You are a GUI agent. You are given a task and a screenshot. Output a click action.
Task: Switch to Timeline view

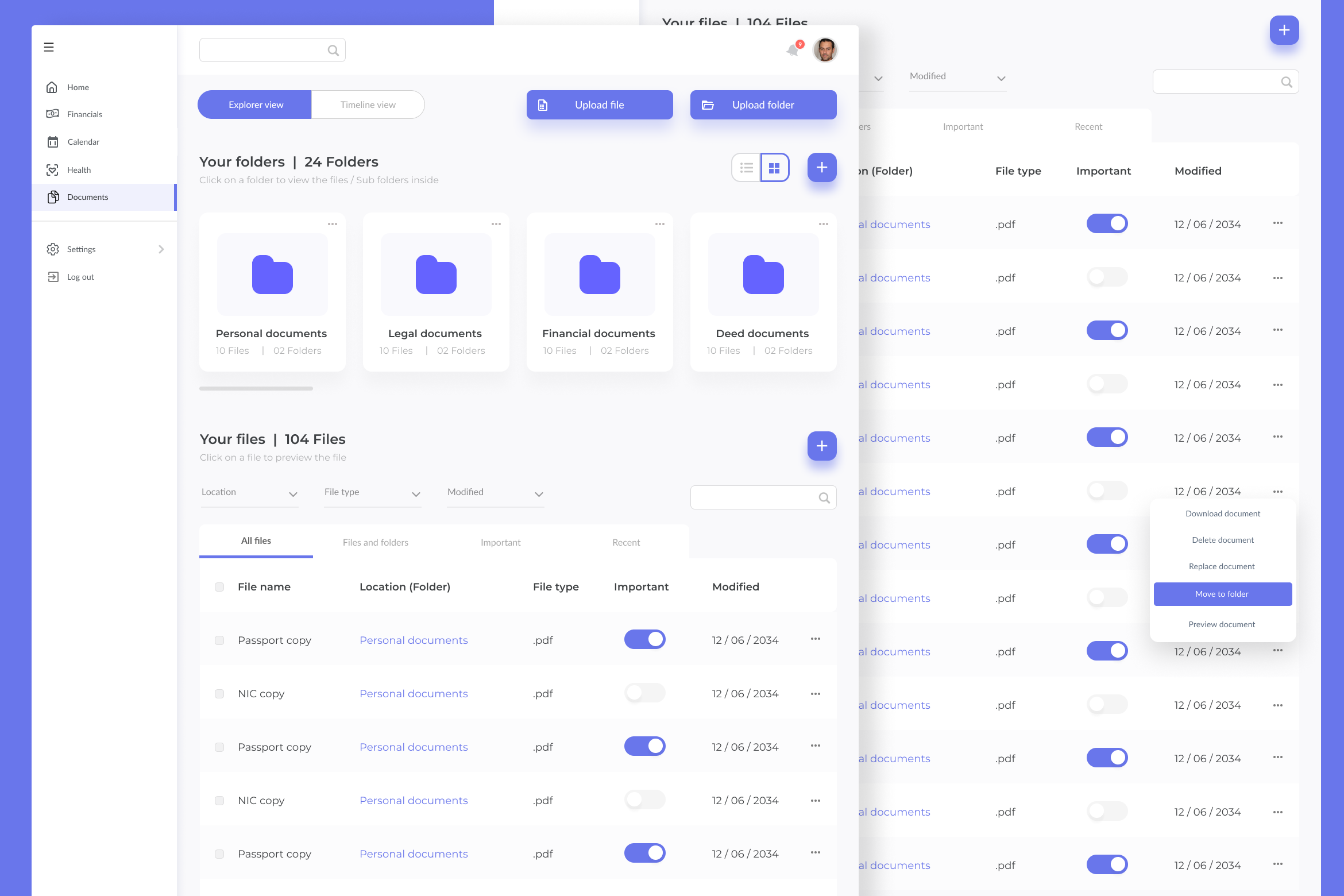[x=368, y=105]
